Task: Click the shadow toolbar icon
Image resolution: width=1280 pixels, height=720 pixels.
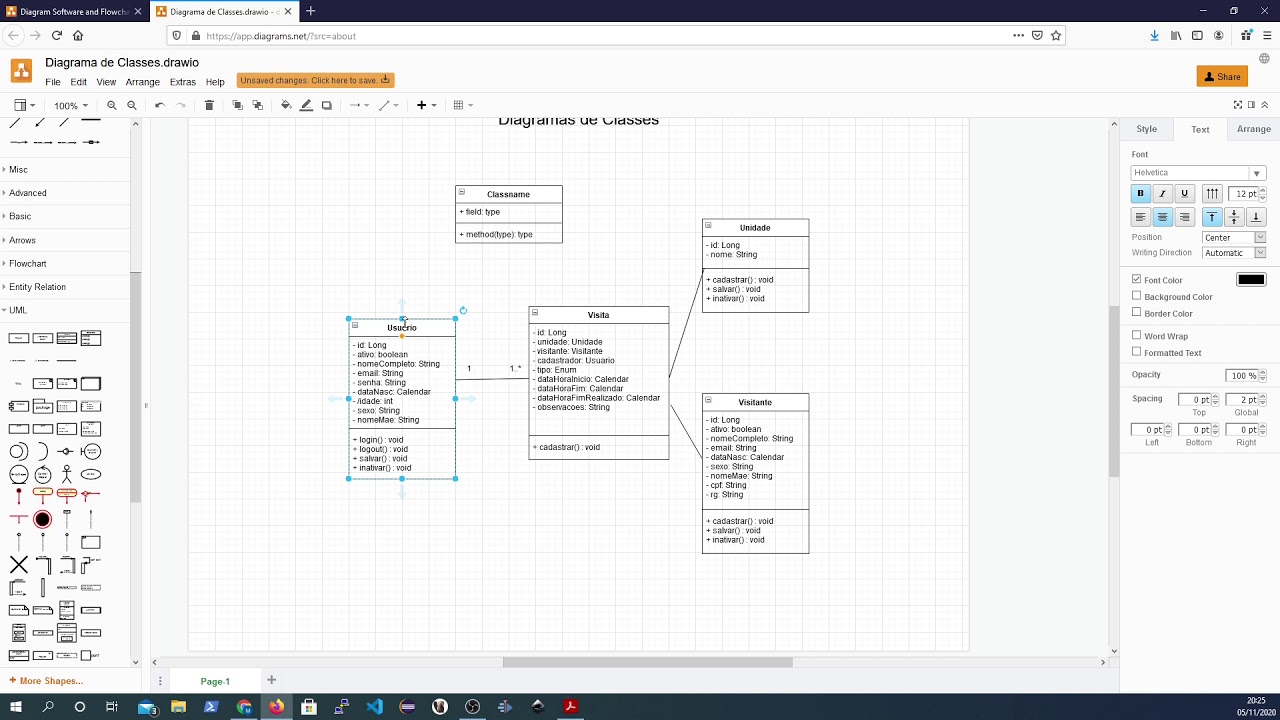Action: pyautogui.click(x=326, y=105)
